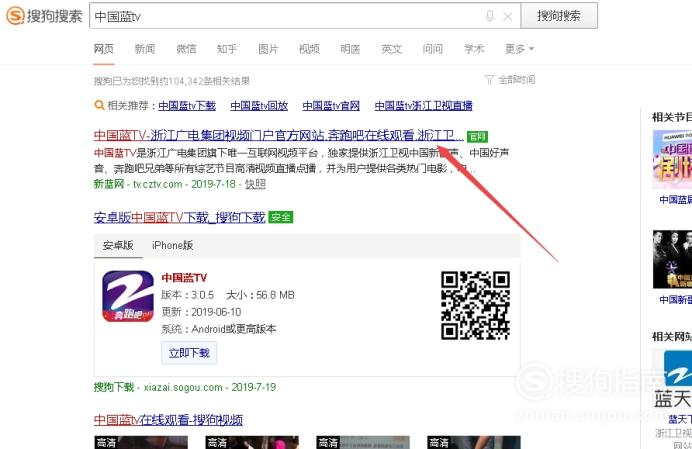Open the 图片 tab
692x449 pixels.
[x=268, y=49]
